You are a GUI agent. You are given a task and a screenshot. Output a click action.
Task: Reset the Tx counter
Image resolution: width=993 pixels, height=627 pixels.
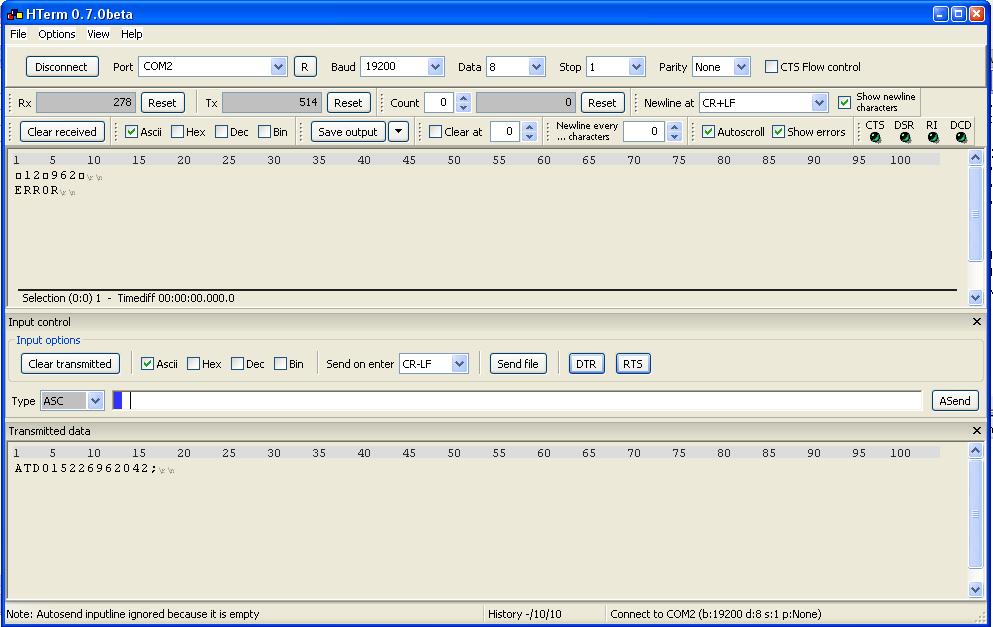point(348,103)
